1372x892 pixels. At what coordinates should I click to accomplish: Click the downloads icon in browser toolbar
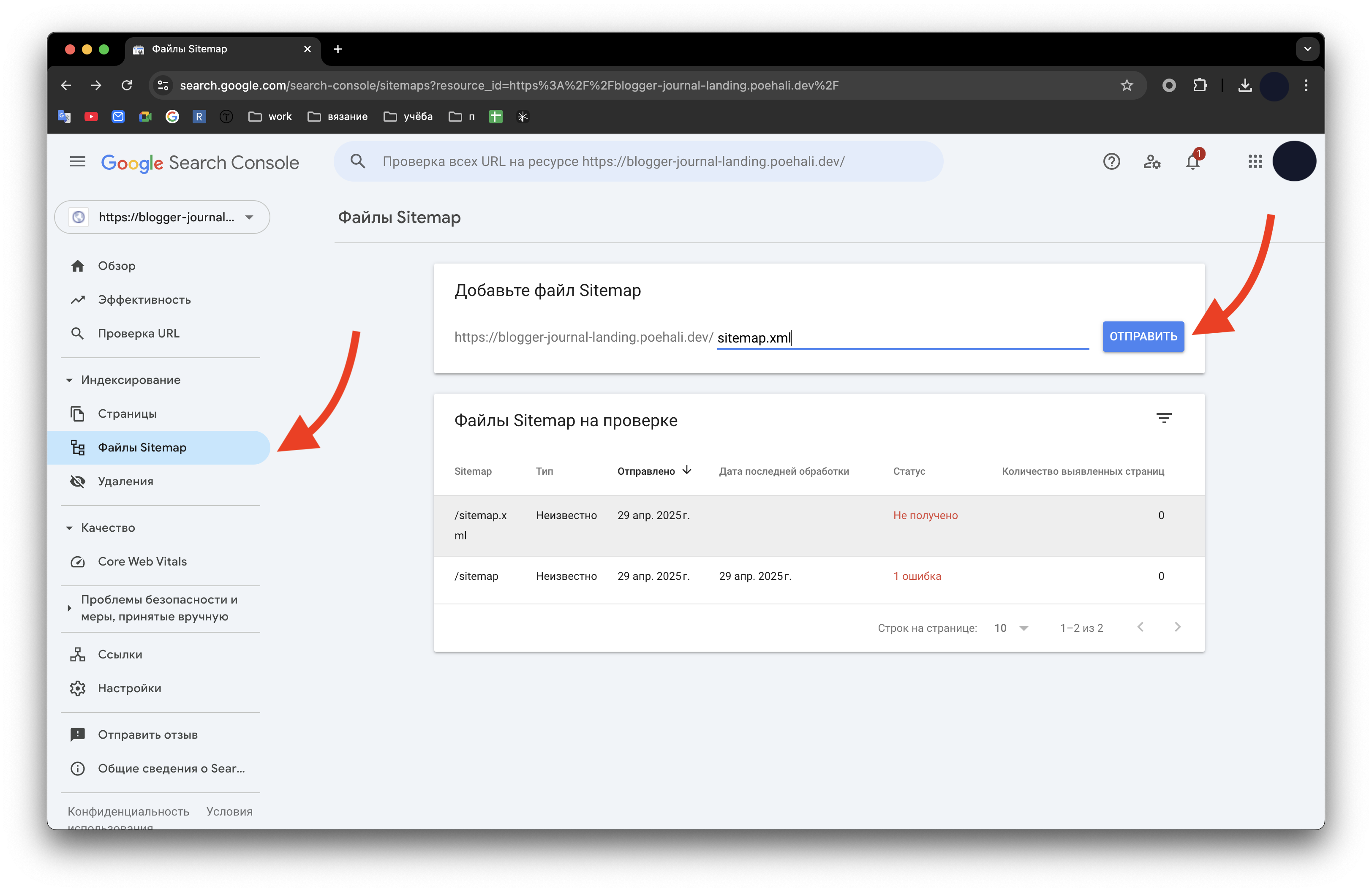pyautogui.click(x=1246, y=85)
